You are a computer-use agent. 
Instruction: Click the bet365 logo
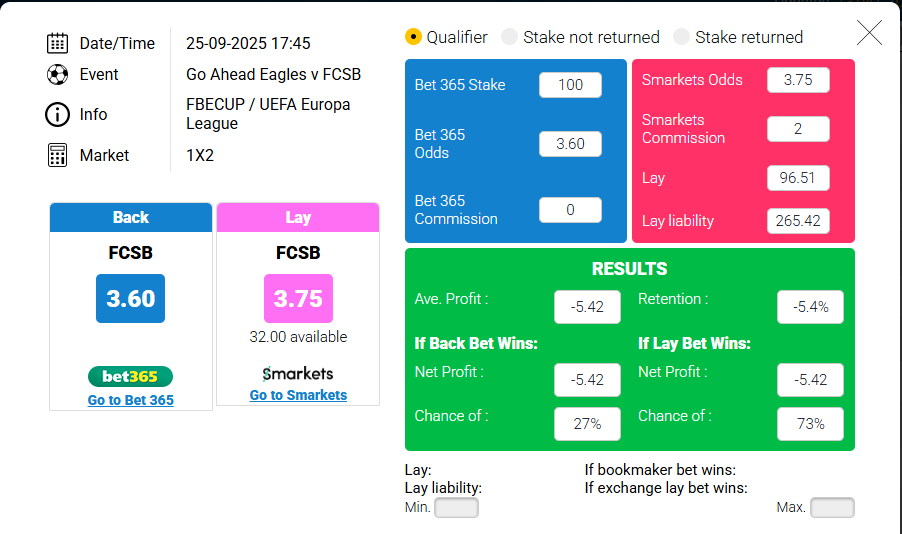[x=130, y=377]
